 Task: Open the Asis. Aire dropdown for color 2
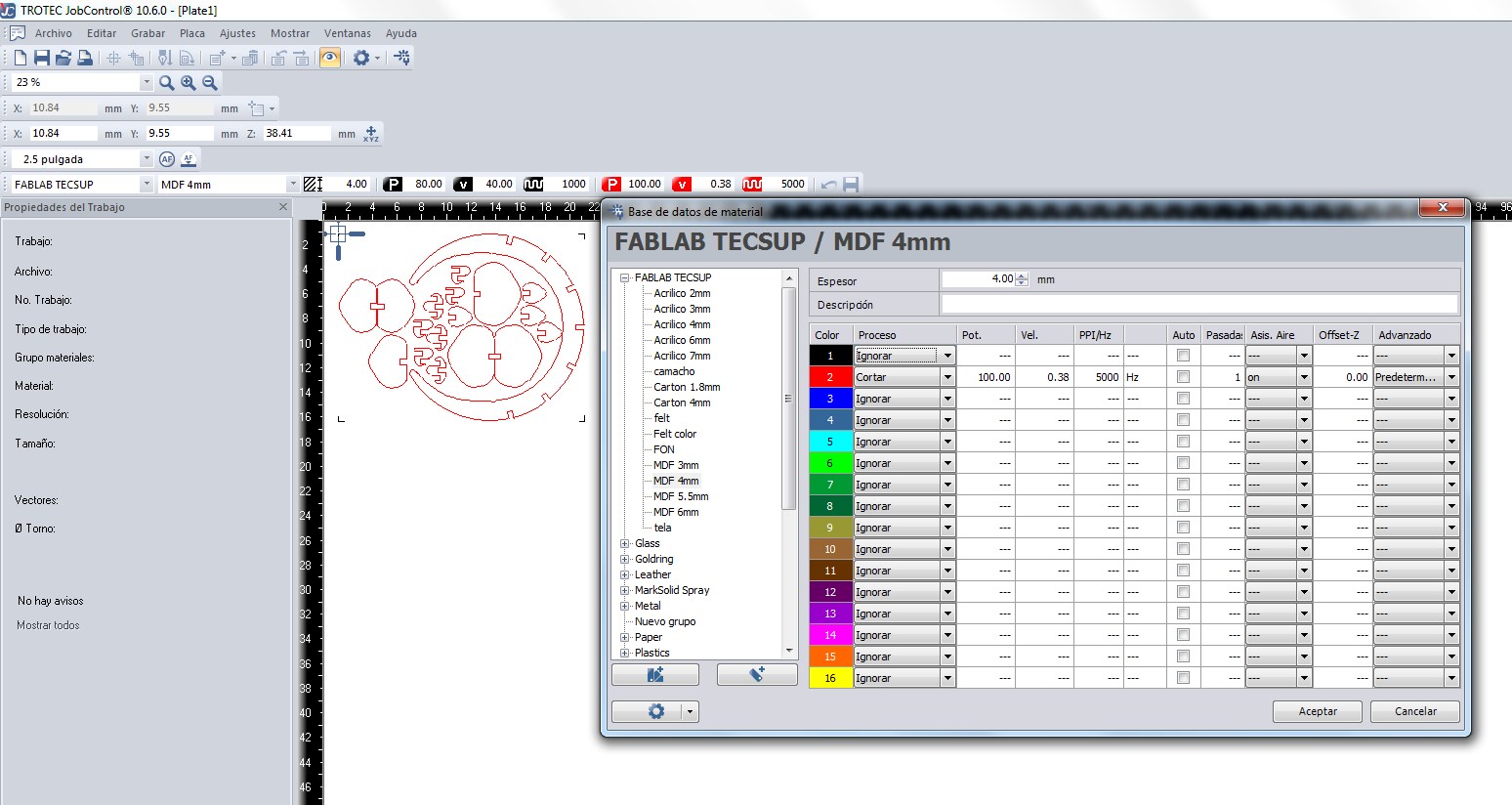point(1304,377)
